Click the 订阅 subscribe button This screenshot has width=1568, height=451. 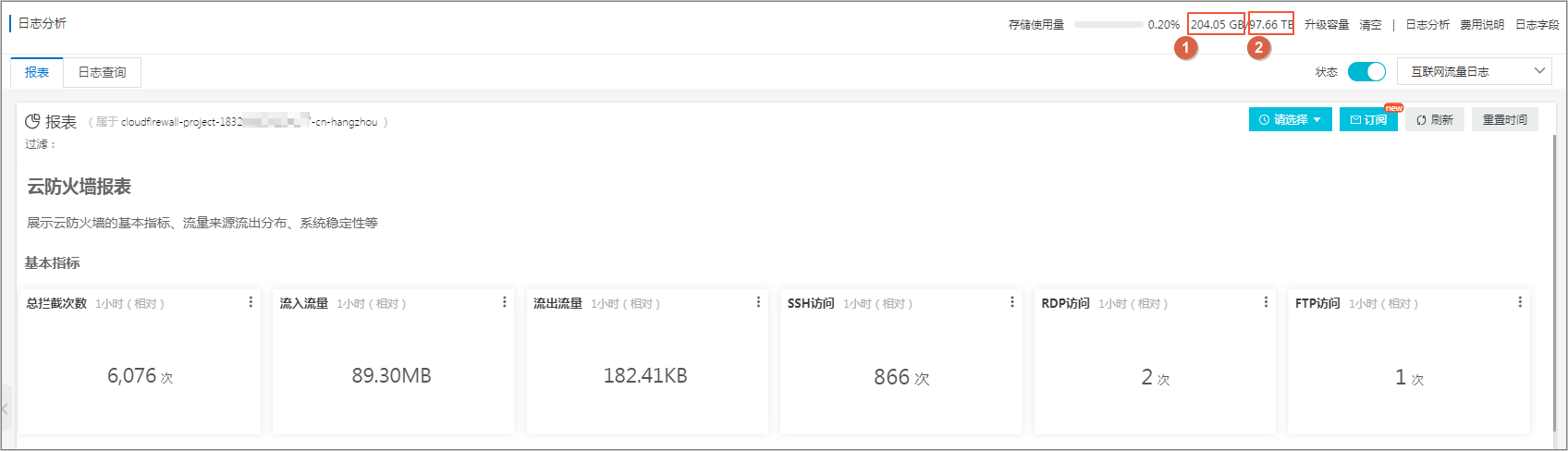1368,119
